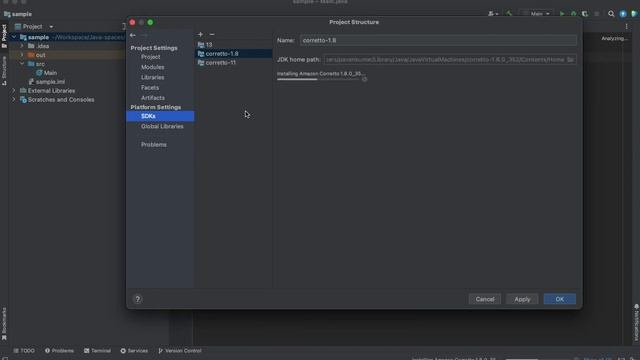The width and height of the screenshot is (640, 360).
Task: Select the Main run configuration dropdown
Action: (536, 14)
